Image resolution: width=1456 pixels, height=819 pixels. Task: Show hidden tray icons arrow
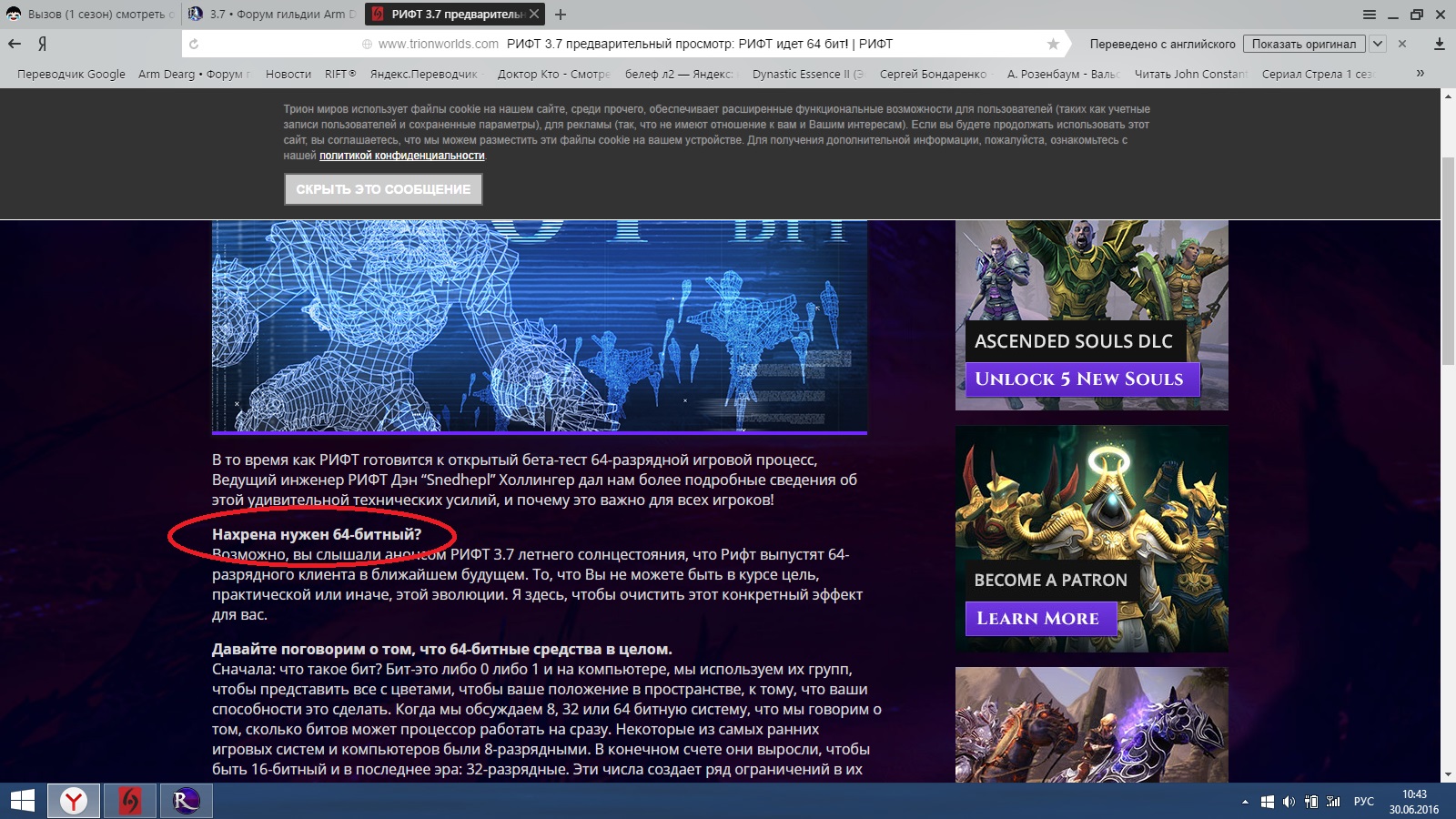point(1245,802)
